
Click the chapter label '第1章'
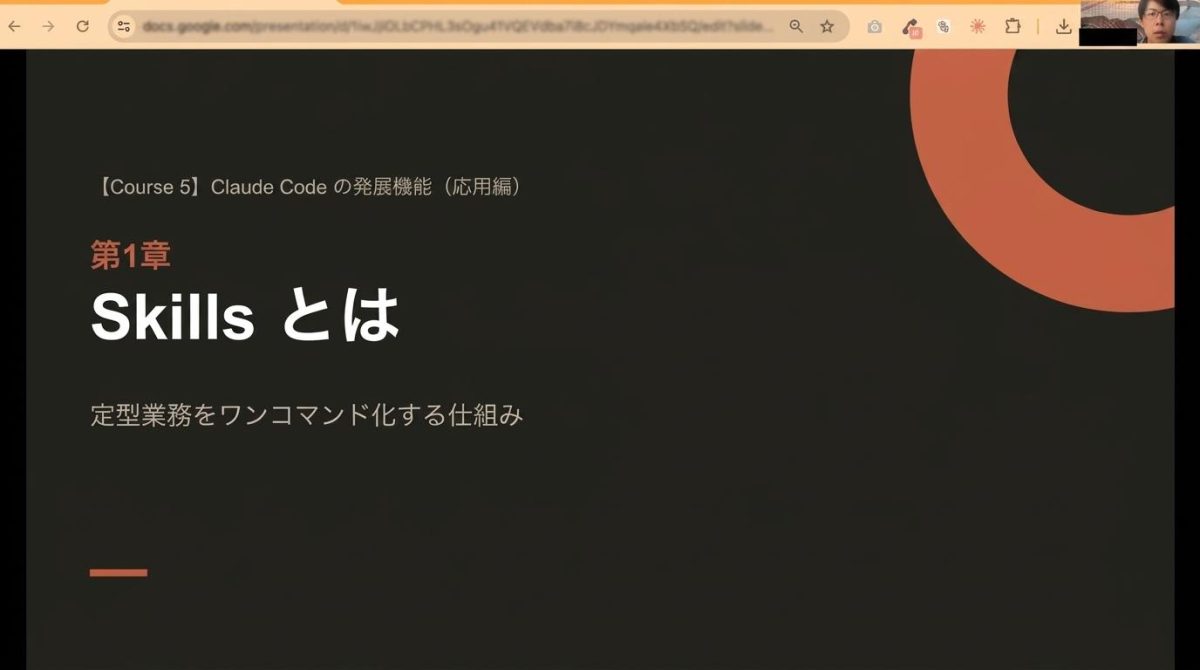(130, 255)
